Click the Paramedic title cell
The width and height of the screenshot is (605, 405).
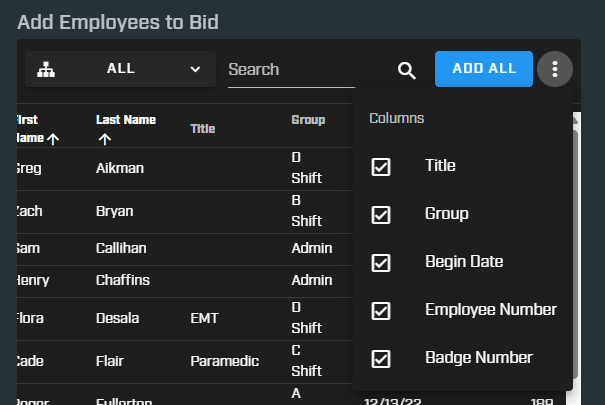coord(225,361)
